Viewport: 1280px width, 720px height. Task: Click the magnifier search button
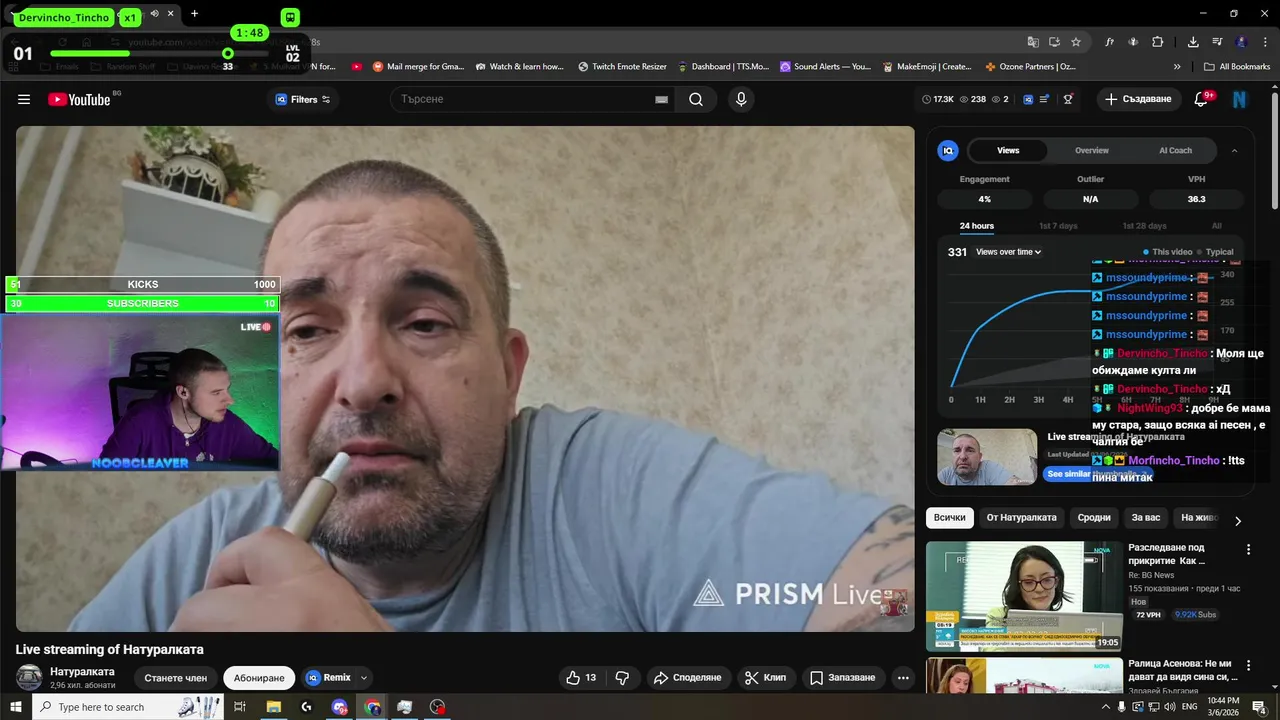(x=696, y=99)
